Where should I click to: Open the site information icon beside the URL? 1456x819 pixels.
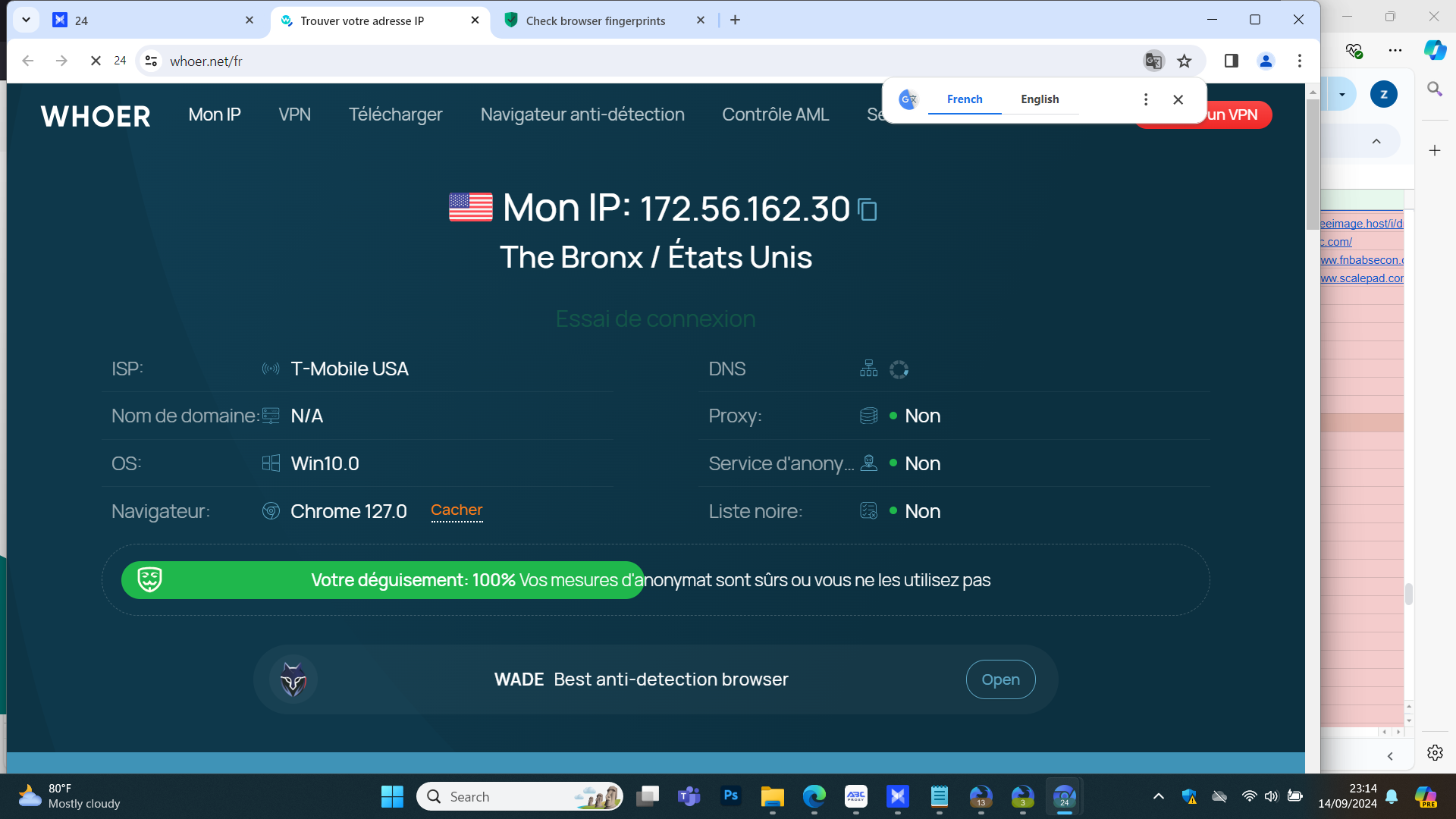(x=152, y=61)
